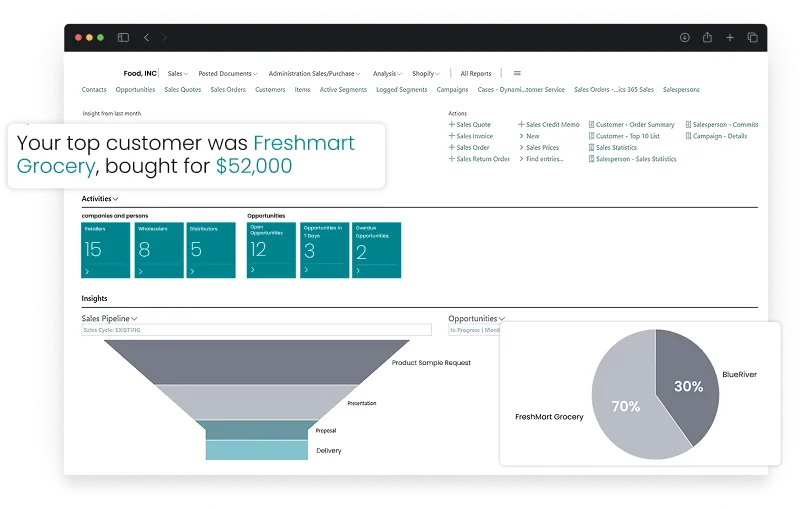Open the Sales Statistics report
The height and width of the screenshot is (508, 812).
[613, 147]
